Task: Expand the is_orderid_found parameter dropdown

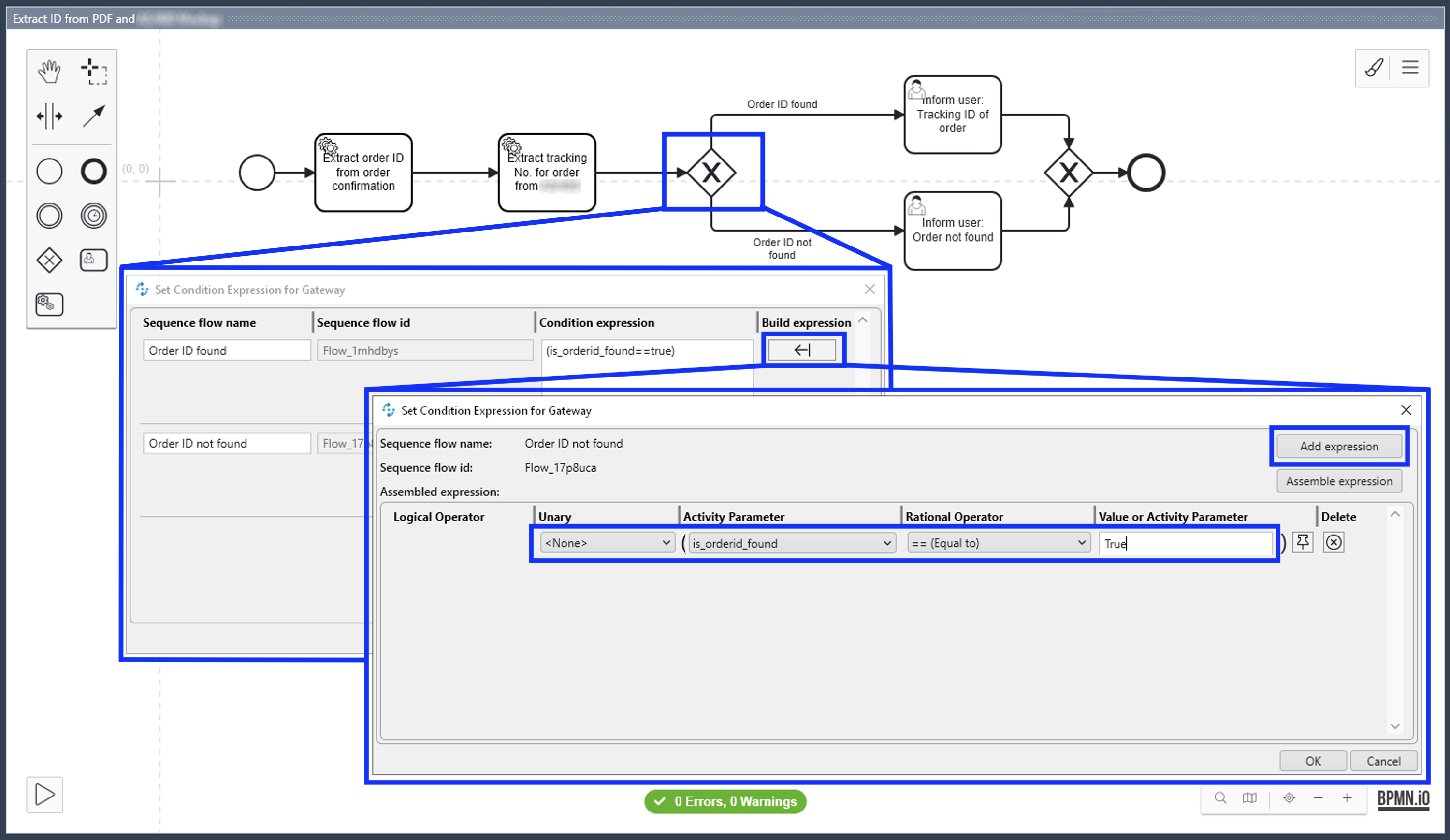Action: 792,543
